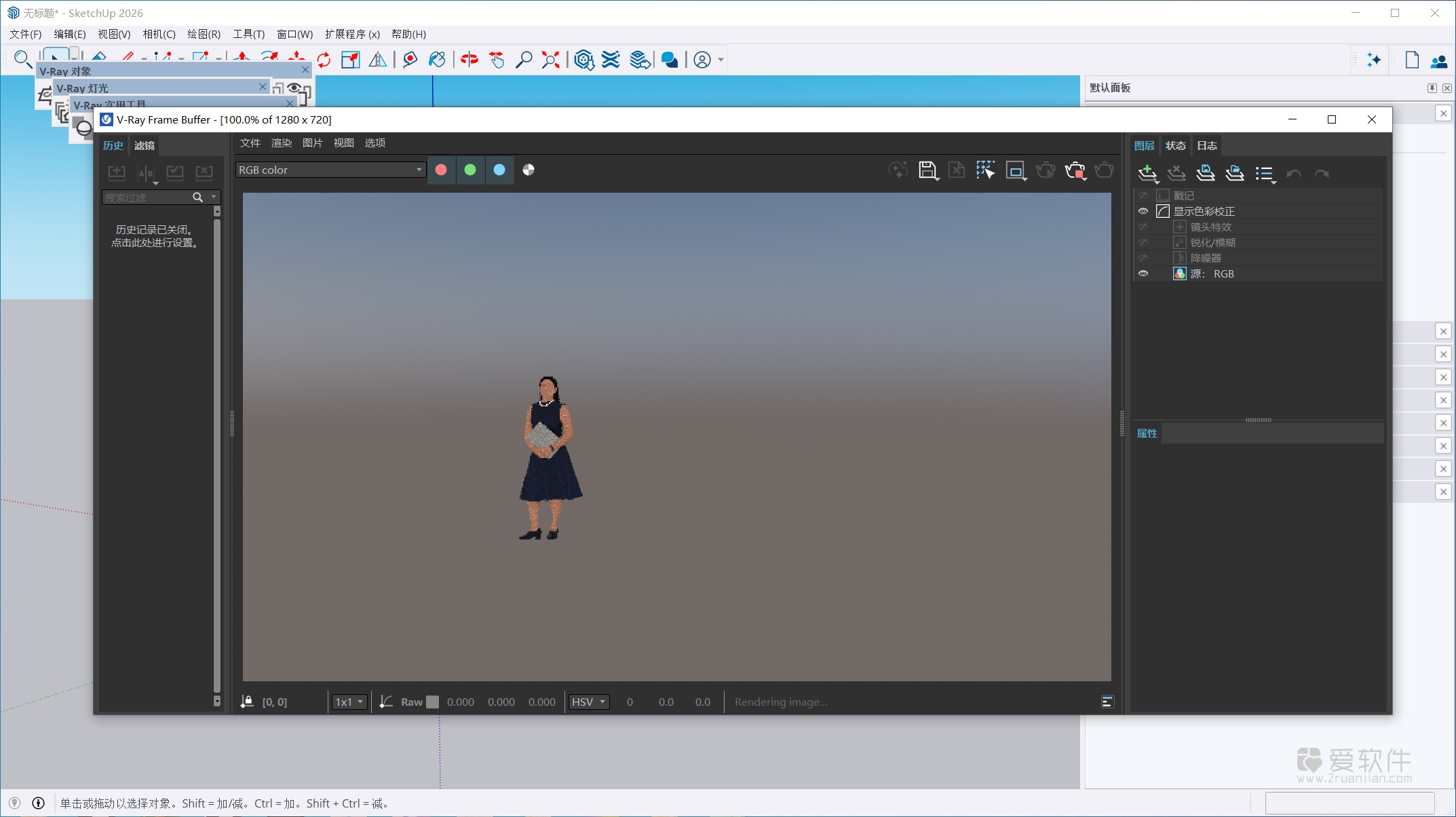The width and height of the screenshot is (1456, 817).
Task: Open the RGB color channel dropdown
Action: point(330,170)
